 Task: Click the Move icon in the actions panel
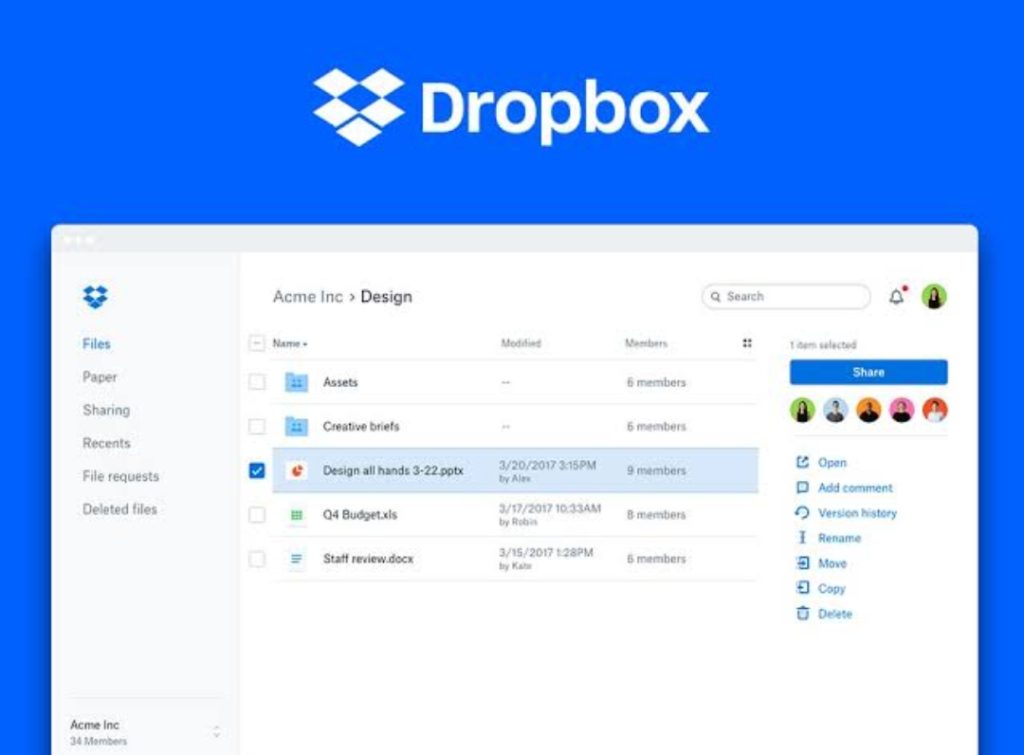tap(803, 563)
